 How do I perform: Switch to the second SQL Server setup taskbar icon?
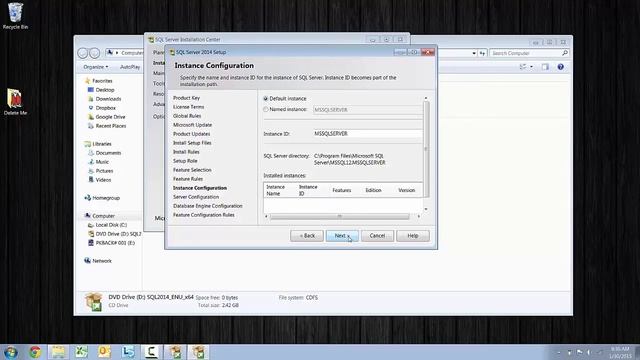click(x=198, y=352)
